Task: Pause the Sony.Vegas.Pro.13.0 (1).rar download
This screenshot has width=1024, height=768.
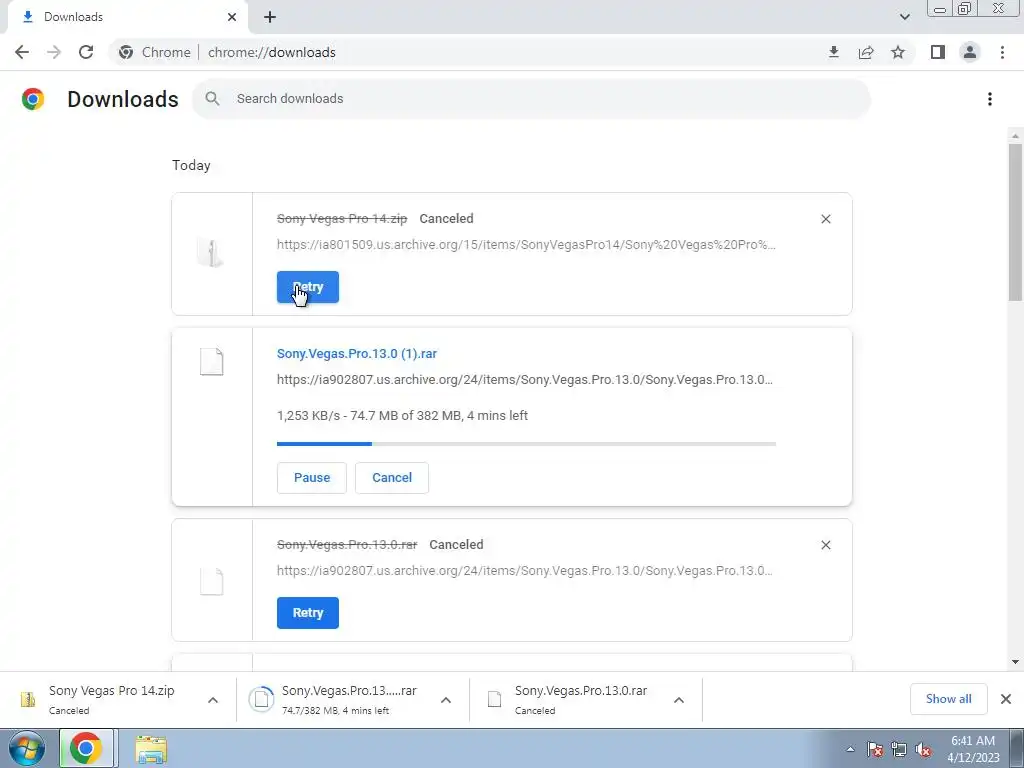Action: pyautogui.click(x=312, y=477)
